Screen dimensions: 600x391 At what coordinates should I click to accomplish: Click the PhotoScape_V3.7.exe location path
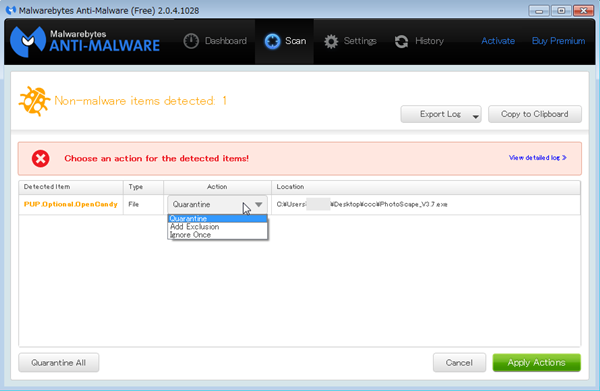click(362, 204)
